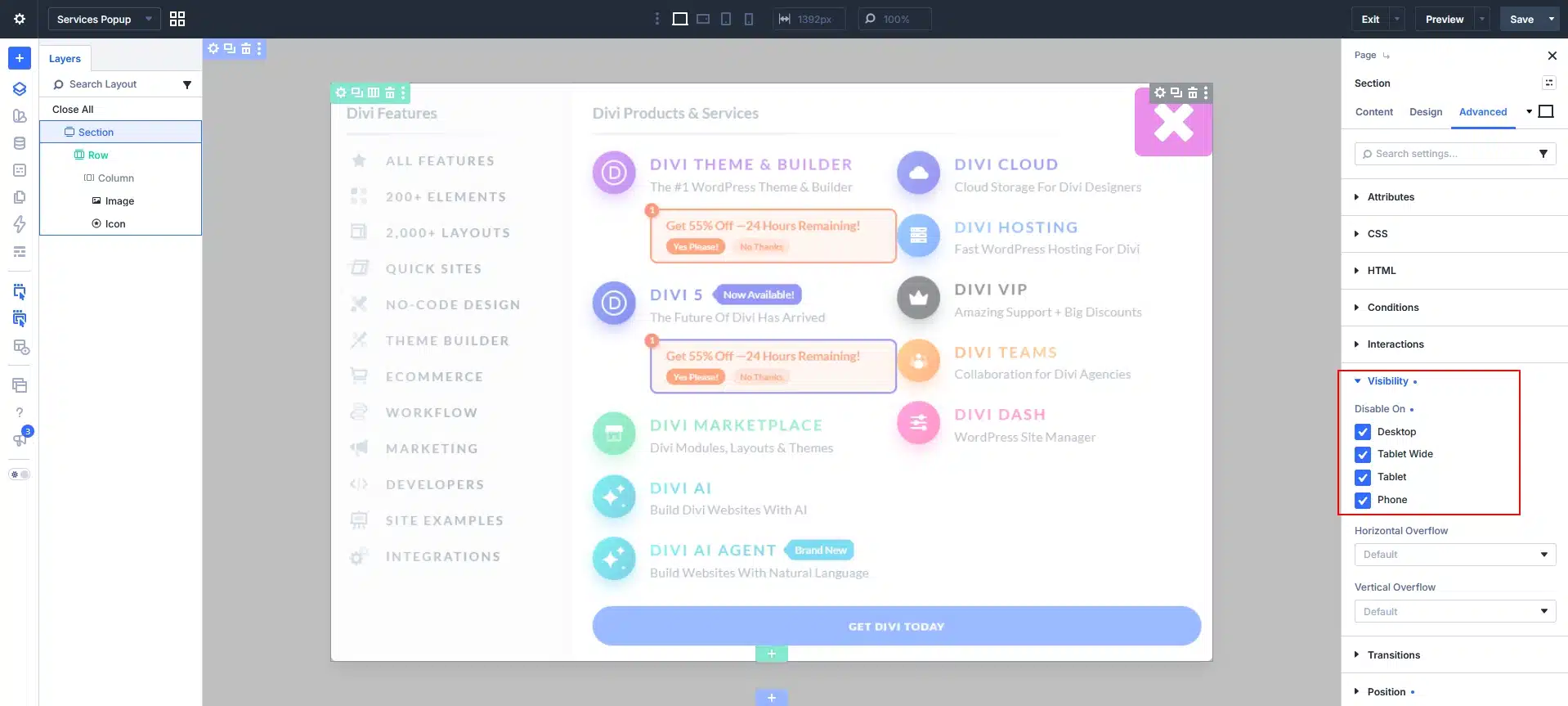
Task: Add new section with blue plus button
Action: coord(771,698)
